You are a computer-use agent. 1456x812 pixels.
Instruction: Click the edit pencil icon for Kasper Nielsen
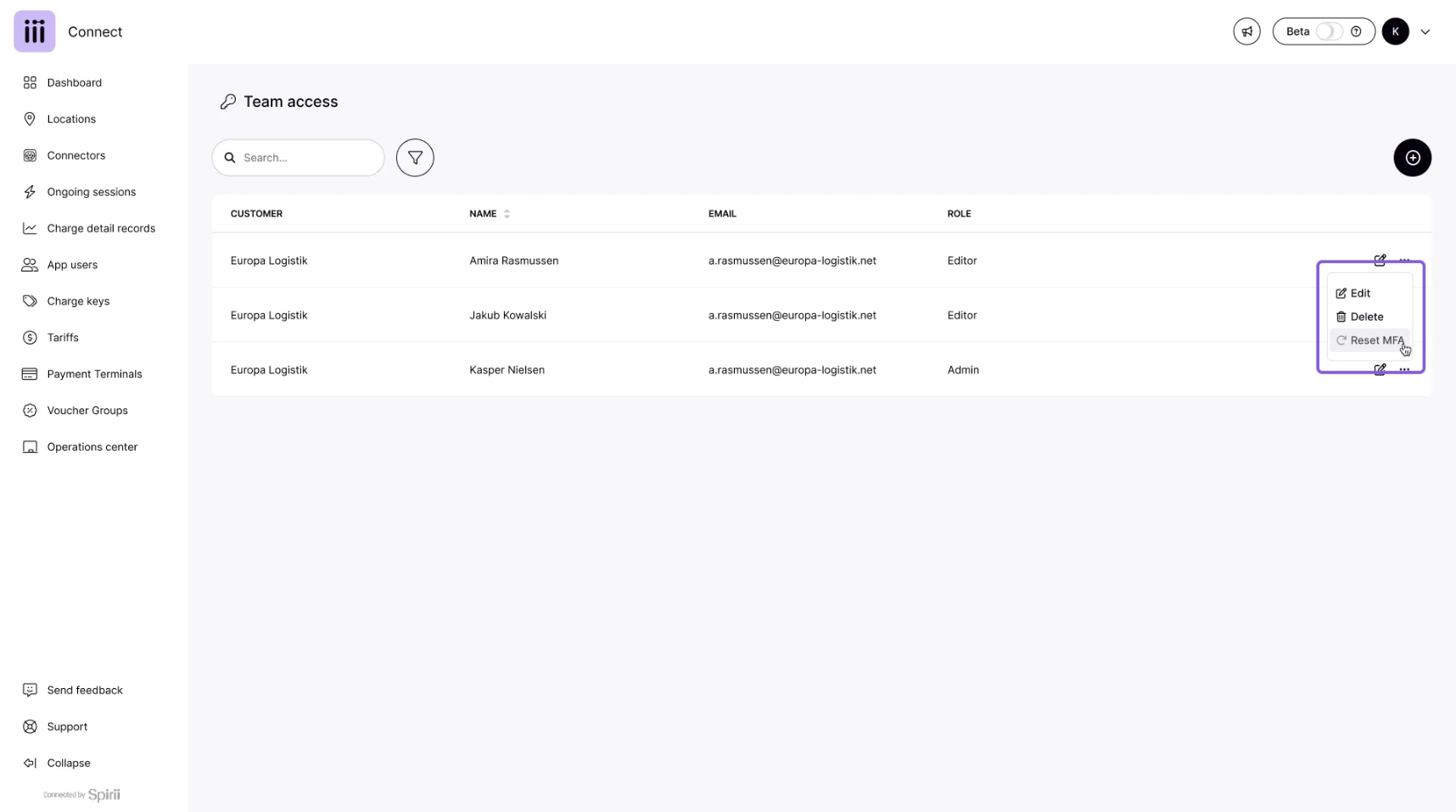tap(1380, 370)
